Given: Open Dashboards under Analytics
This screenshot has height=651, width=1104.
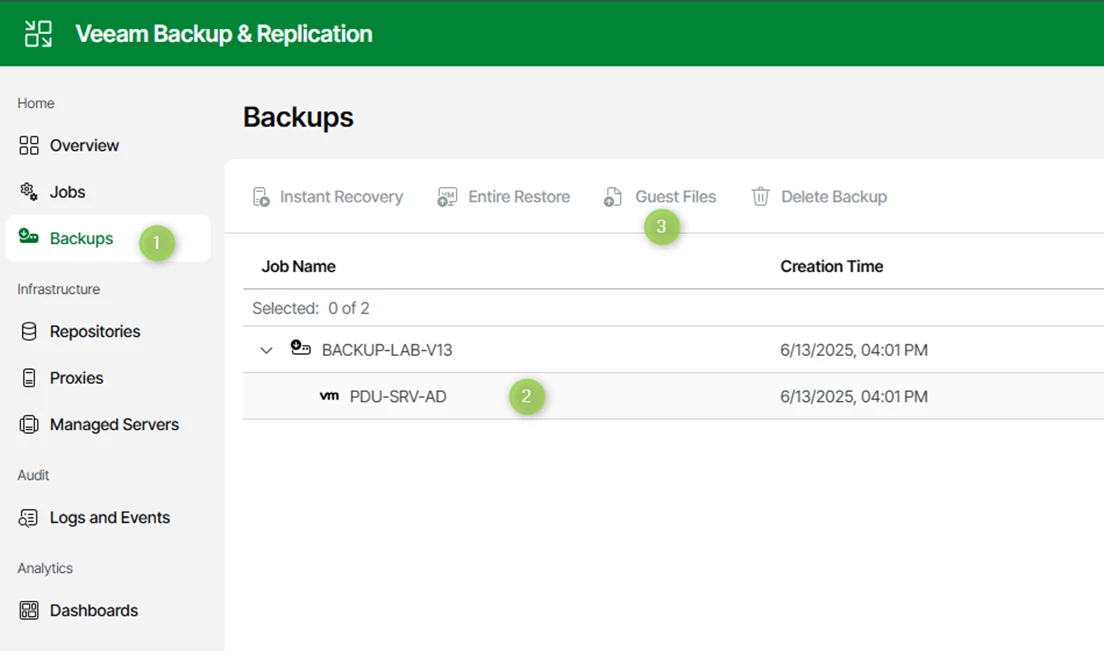Looking at the screenshot, I should pos(94,610).
